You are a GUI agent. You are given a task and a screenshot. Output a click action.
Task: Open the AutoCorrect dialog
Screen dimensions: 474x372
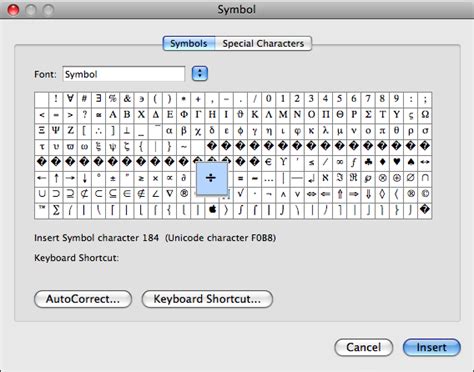83,299
